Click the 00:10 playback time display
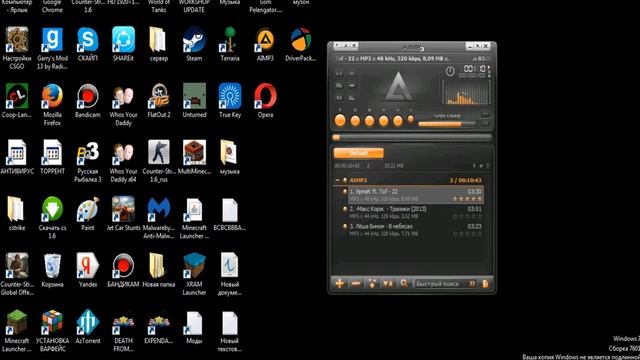 tap(474, 69)
